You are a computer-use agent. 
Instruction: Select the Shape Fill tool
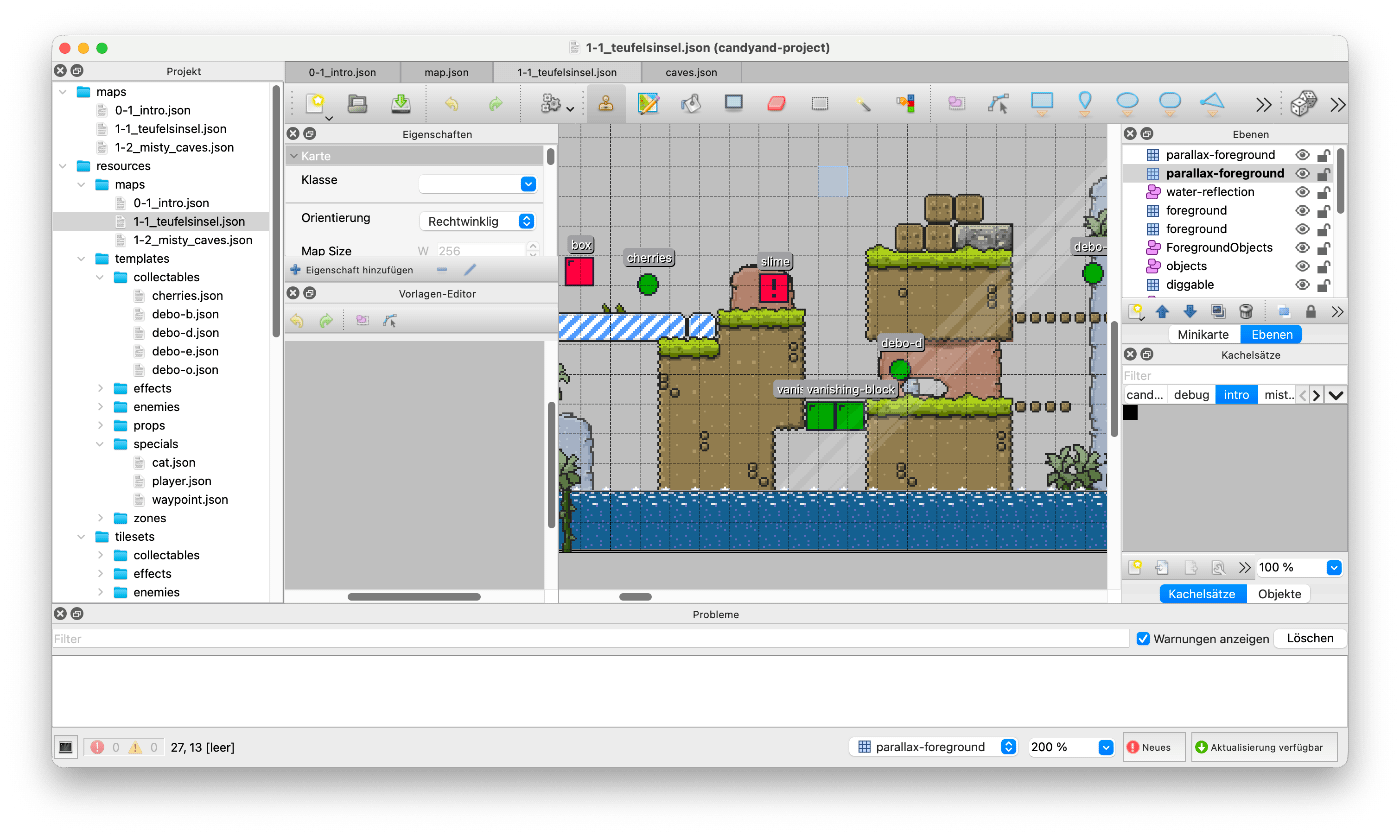[x=734, y=103]
